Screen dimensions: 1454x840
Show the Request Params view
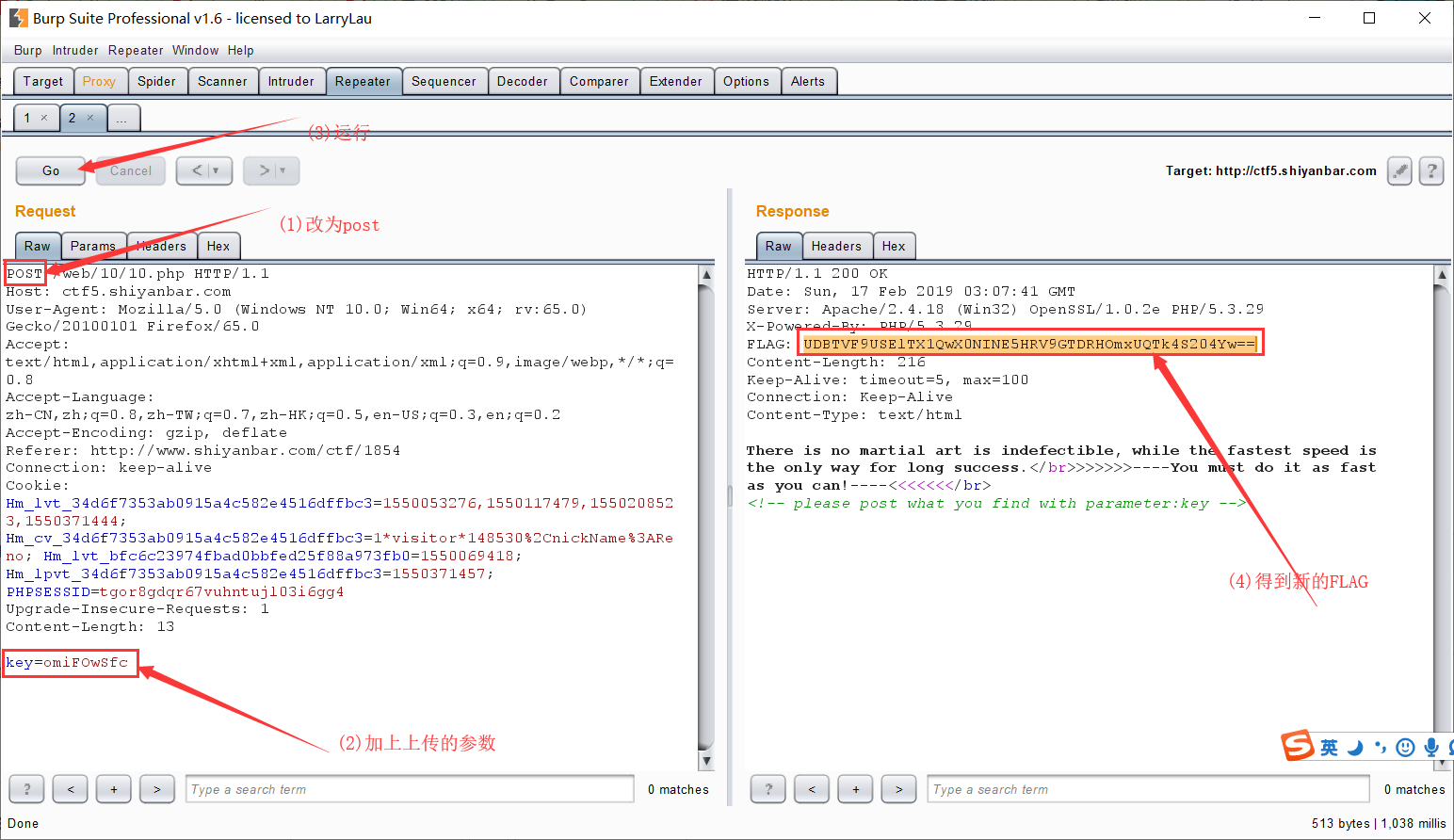(x=93, y=246)
